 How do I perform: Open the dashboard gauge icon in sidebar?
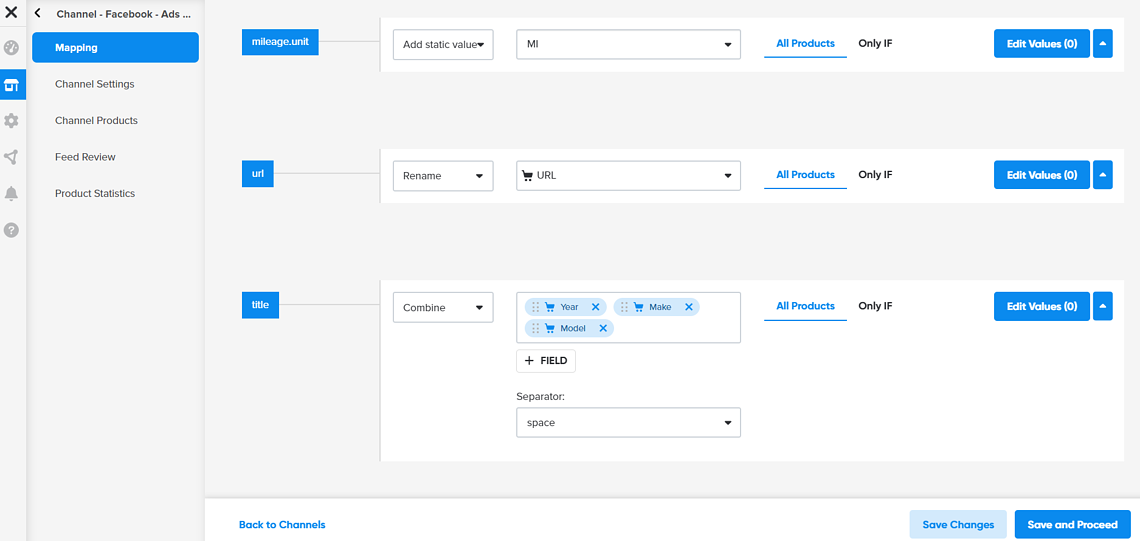coord(11,48)
